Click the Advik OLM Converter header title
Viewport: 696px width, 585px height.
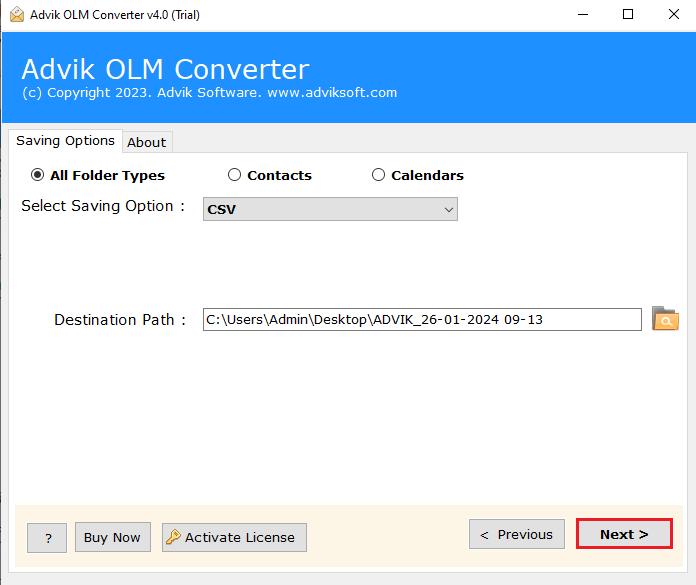[x=165, y=69]
